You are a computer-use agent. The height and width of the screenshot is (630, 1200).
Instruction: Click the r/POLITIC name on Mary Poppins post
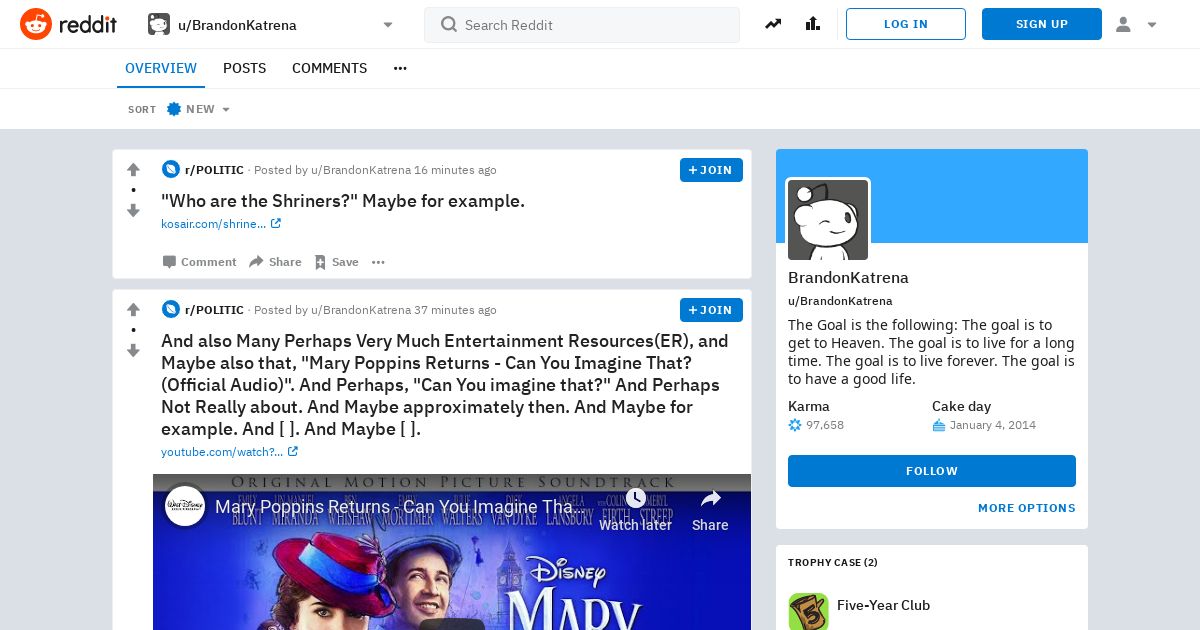[214, 310]
